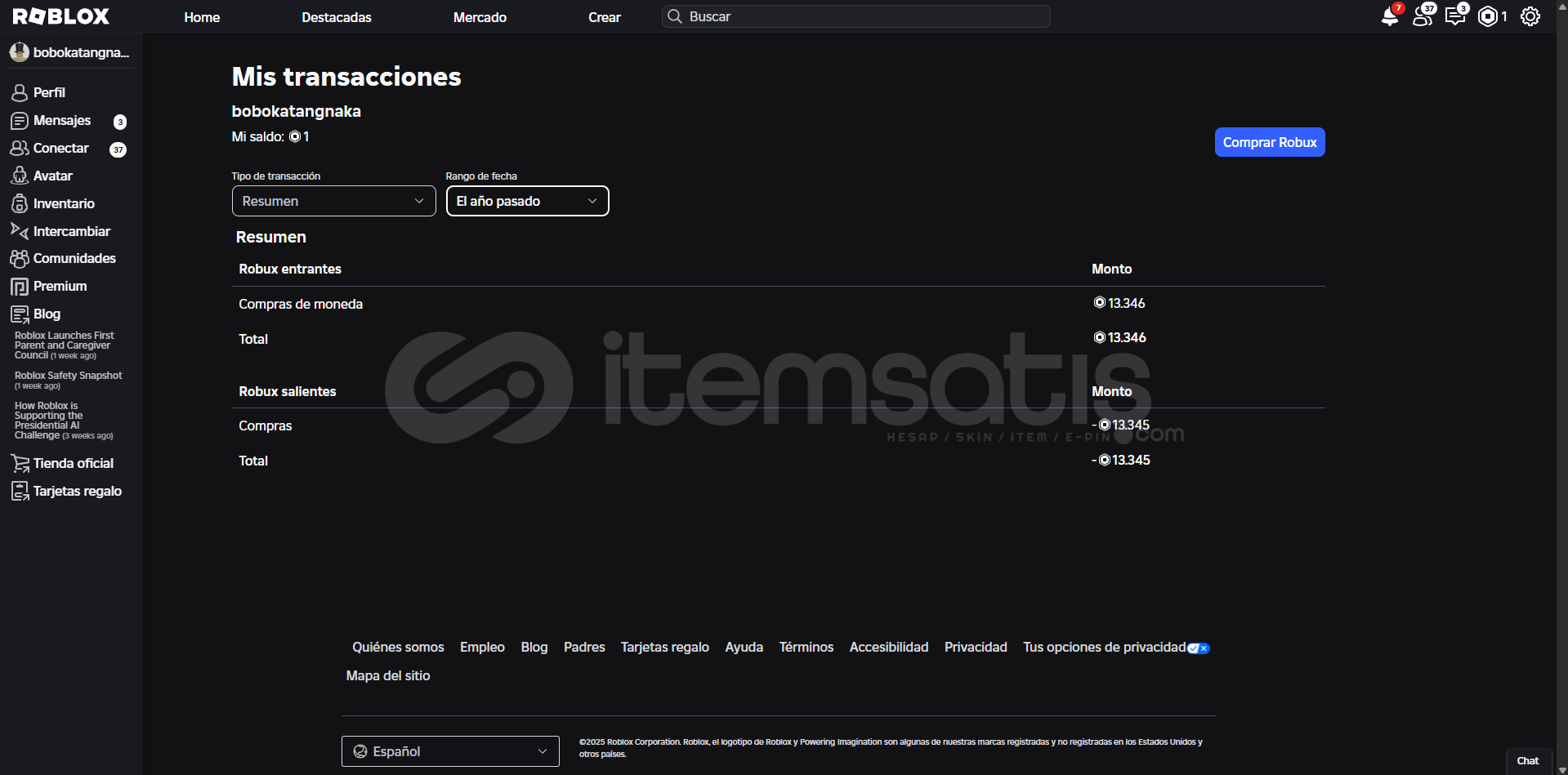The height and width of the screenshot is (775, 1568).
Task: Click the user avatar thumbnail in sidebar
Action: click(x=20, y=52)
